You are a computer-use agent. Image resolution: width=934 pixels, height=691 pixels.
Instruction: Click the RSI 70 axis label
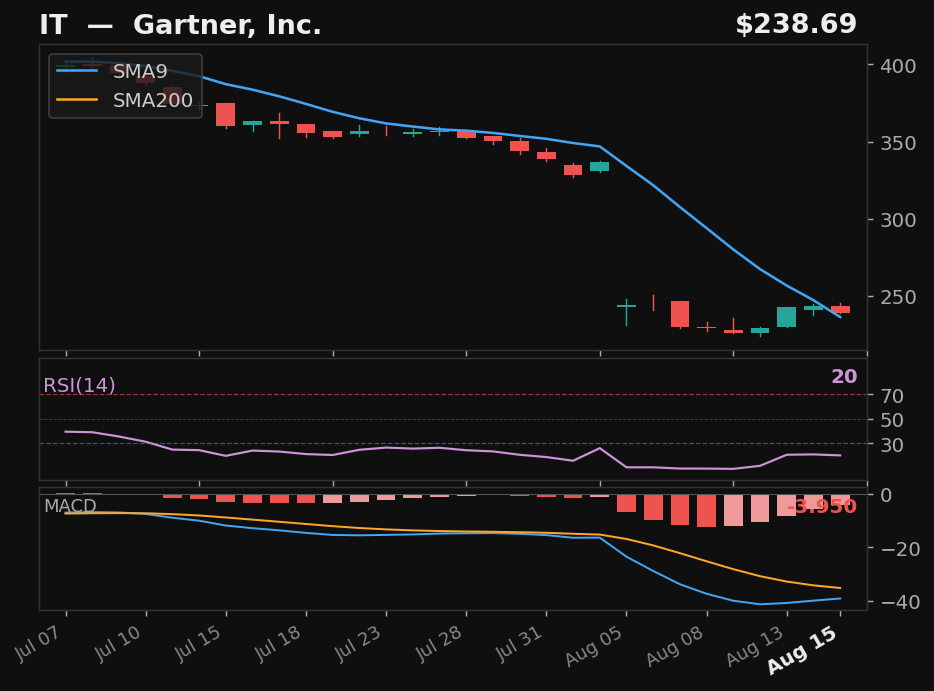point(892,396)
